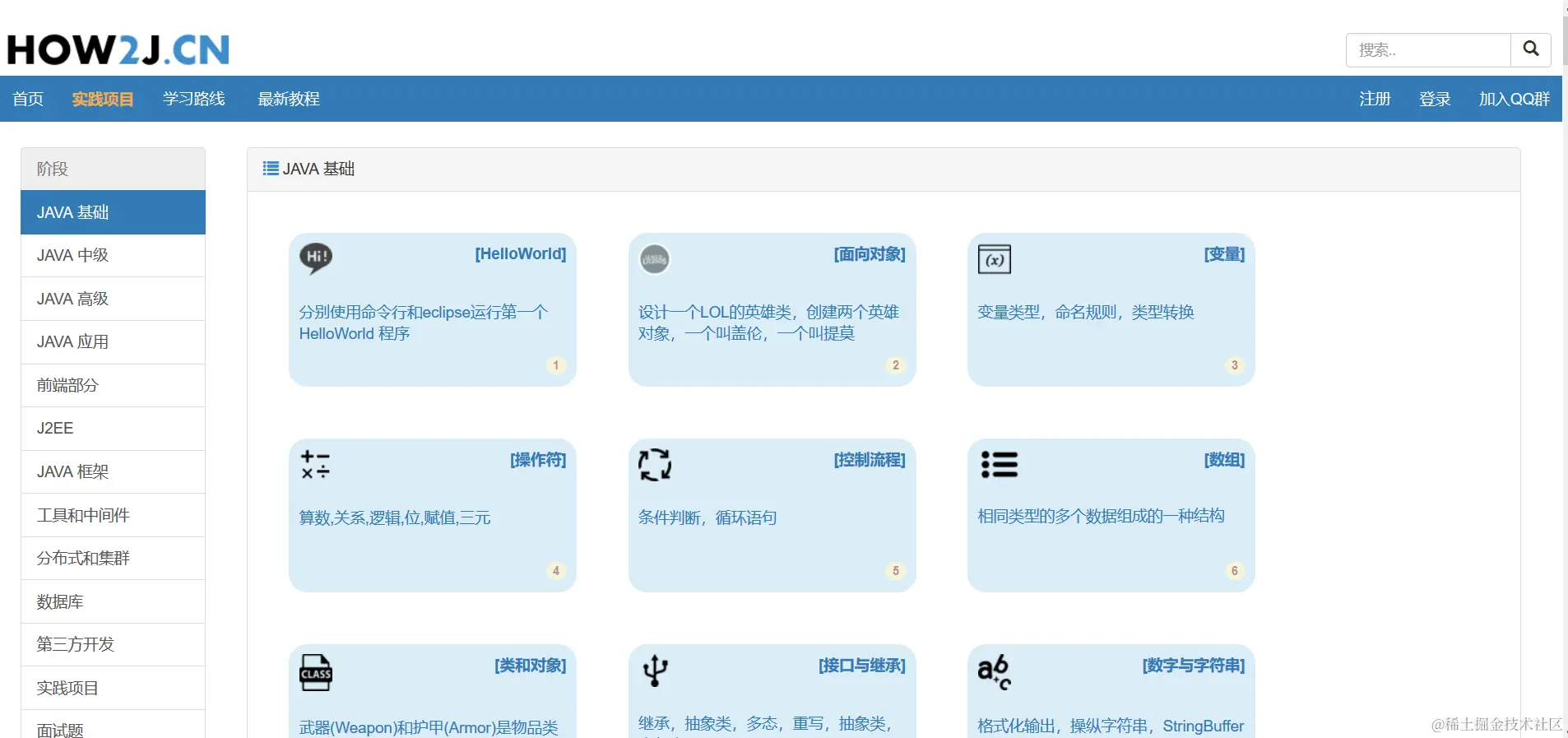Click the search magnifier button
The image size is (1568, 738).
(x=1531, y=49)
